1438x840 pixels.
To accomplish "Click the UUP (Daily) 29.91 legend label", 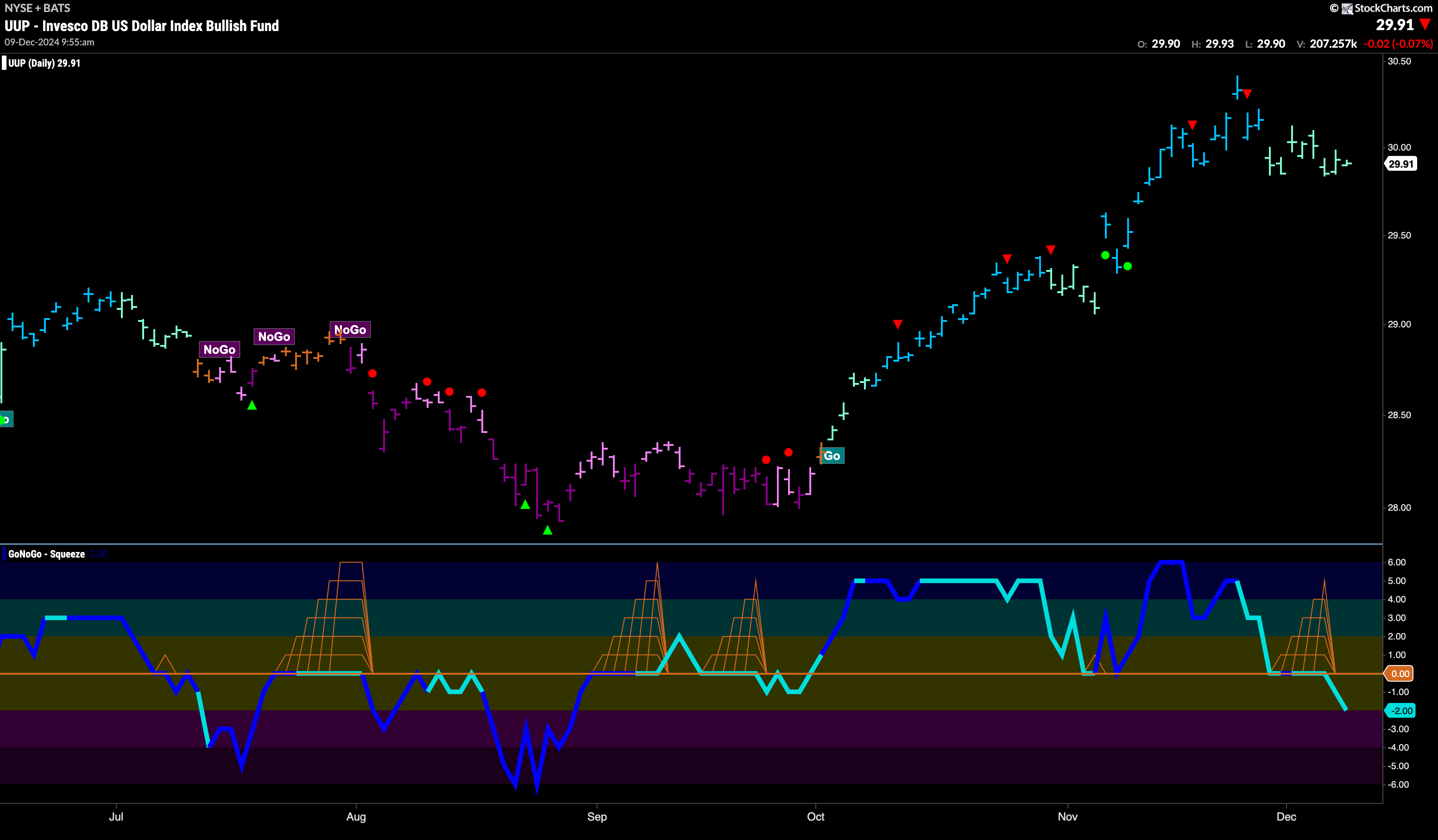I will (x=44, y=63).
